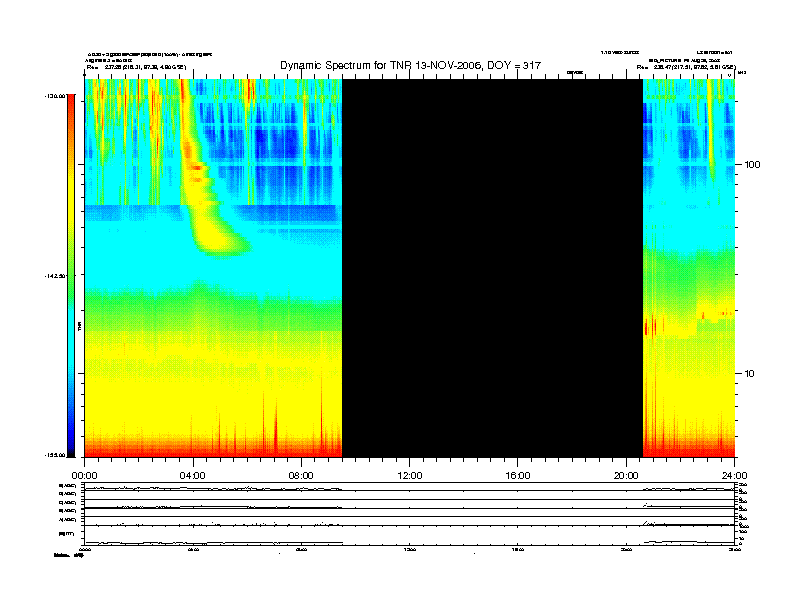Click the 12:00 time axis label
Image resolution: width=792 pixels, height=612 pixels.
coord(410,476)
